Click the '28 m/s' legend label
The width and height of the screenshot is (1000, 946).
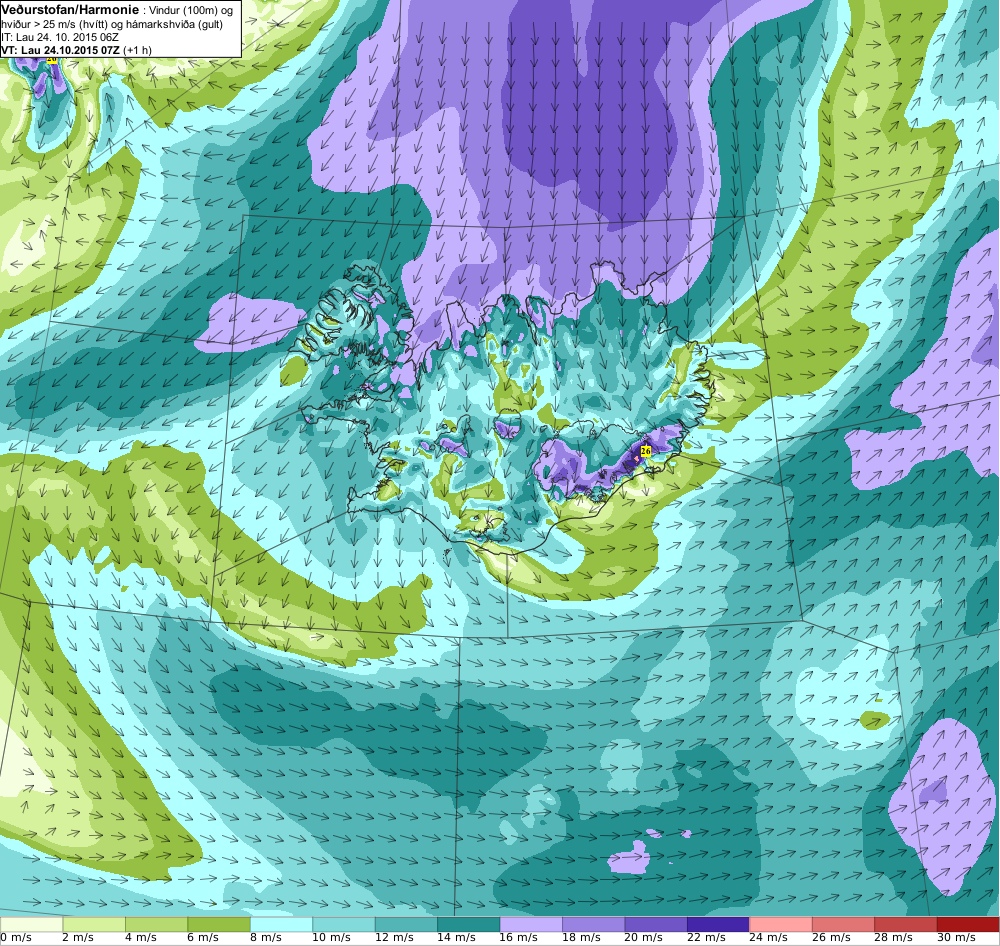click(894, 938)
